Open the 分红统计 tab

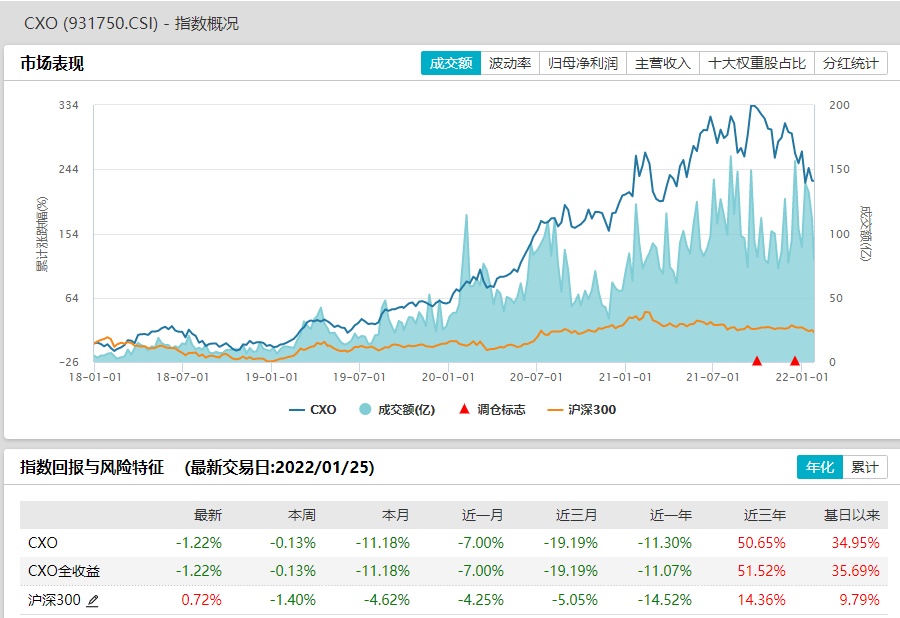coord(851,63)
